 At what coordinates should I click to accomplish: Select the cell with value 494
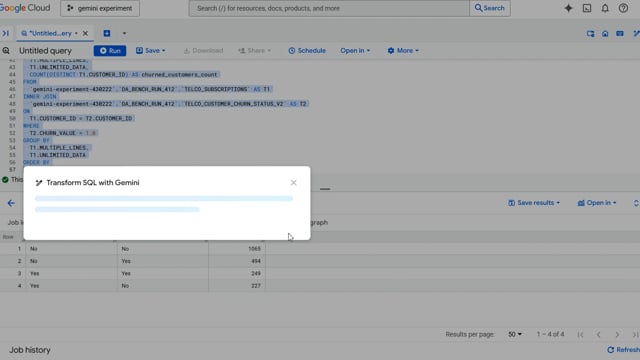tap(237, 261)
